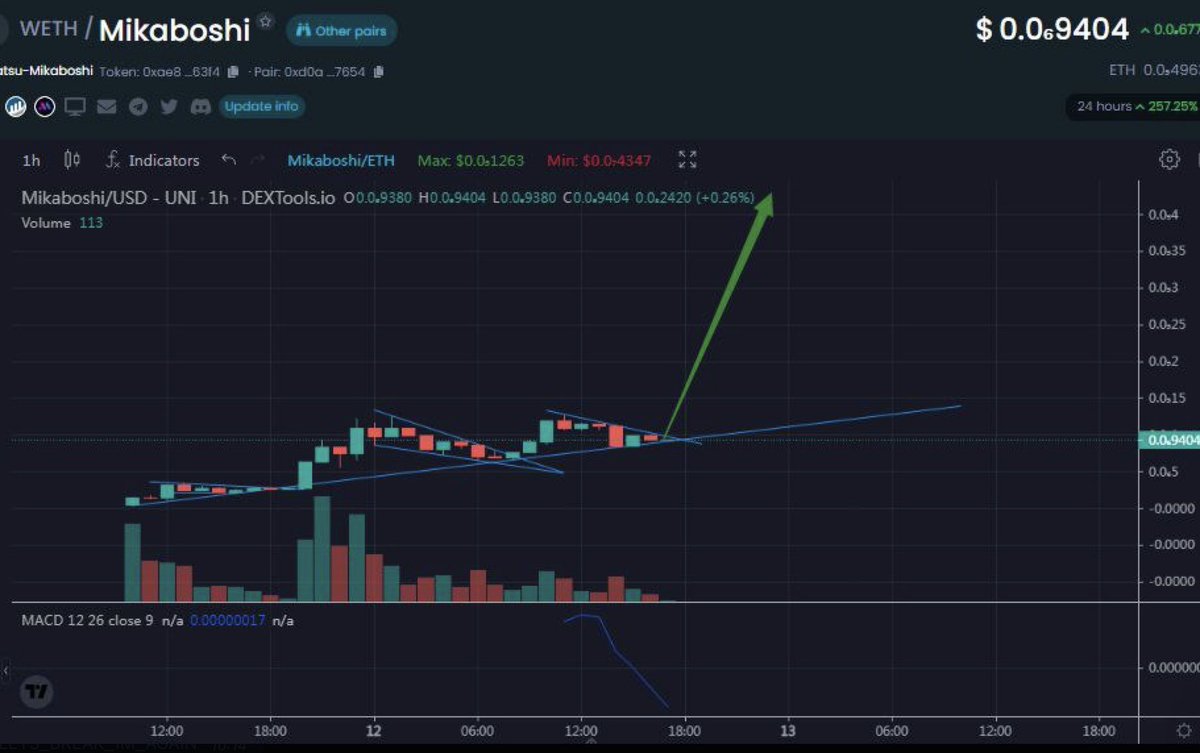Select the Volume 113 indicator label

62,223
